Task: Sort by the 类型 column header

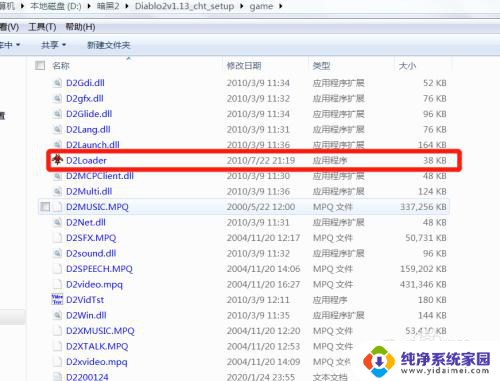Action: click(321, 66)
